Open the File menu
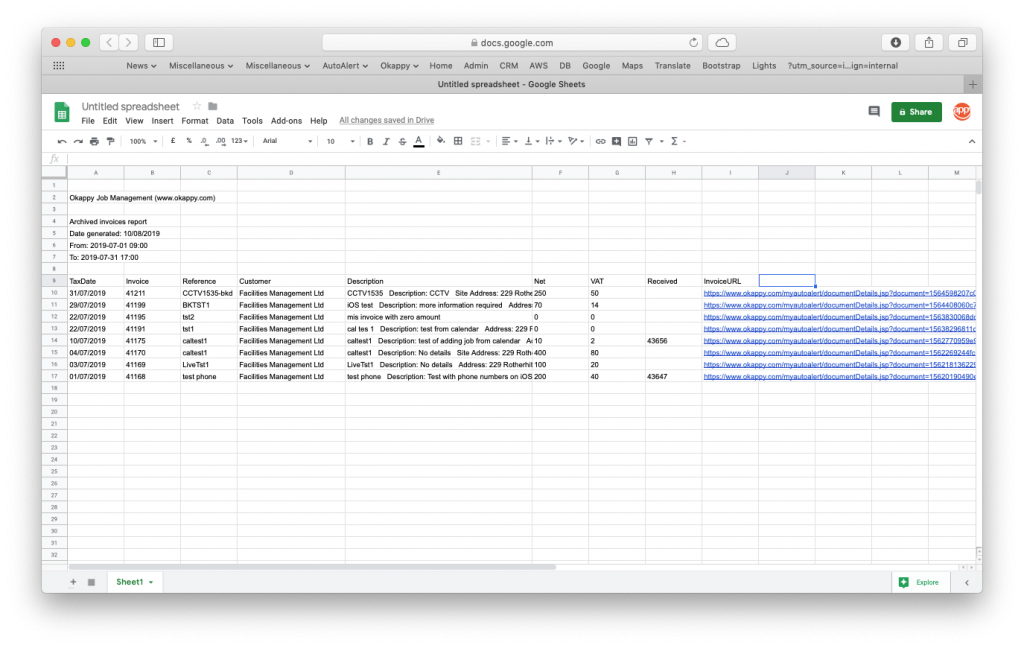1024x648 pixels. (88, 121)
